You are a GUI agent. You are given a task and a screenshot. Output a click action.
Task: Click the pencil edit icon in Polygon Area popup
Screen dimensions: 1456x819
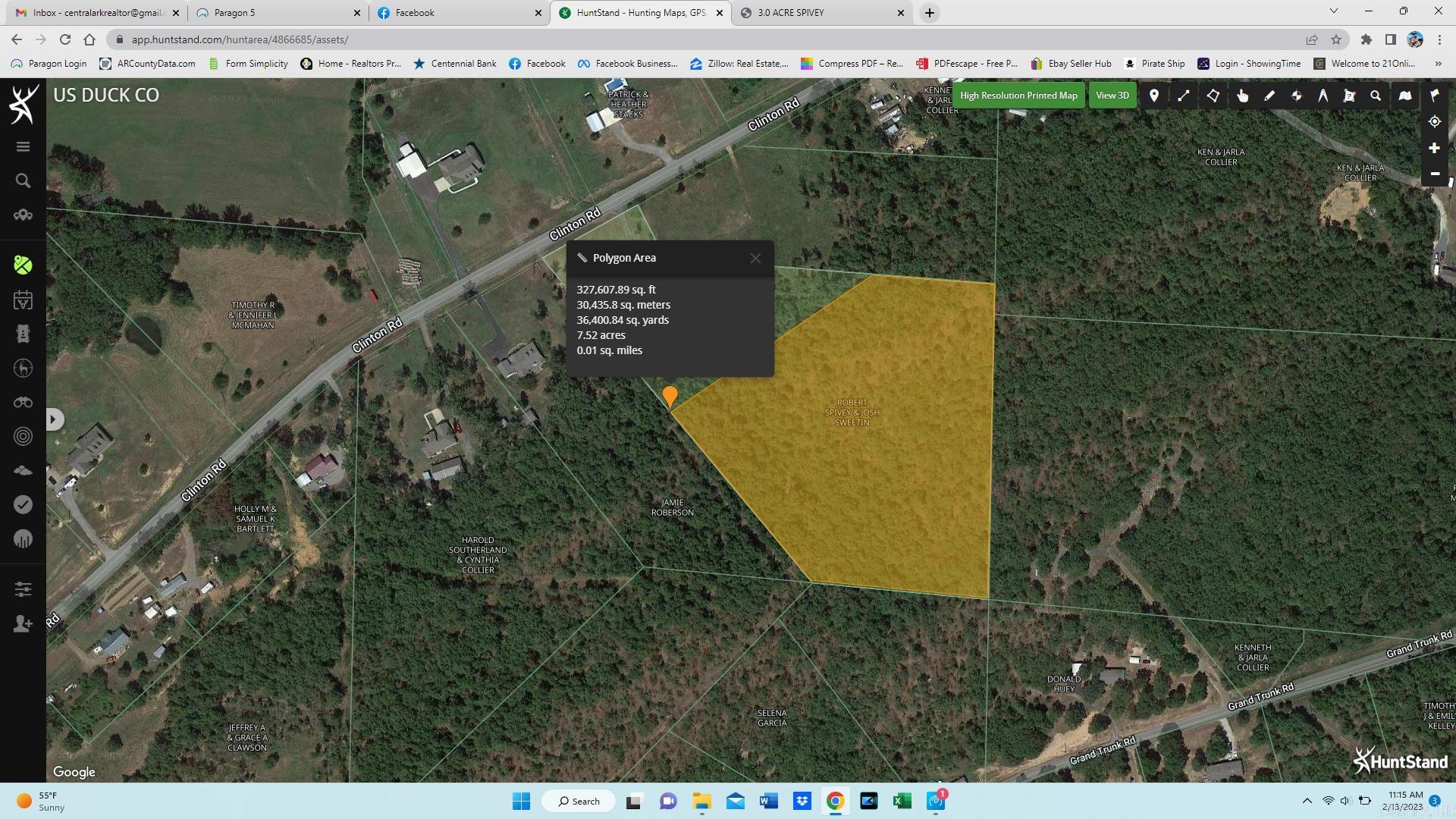582,258
